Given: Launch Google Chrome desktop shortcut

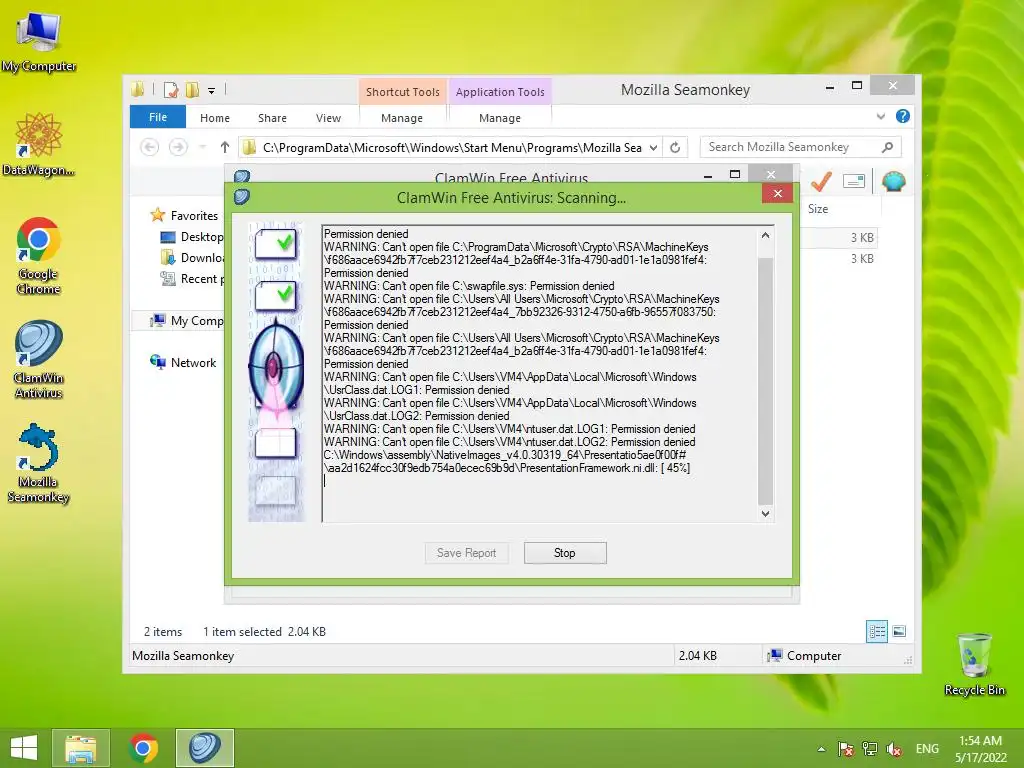Looking at the screenshot, I should [39, 255].
